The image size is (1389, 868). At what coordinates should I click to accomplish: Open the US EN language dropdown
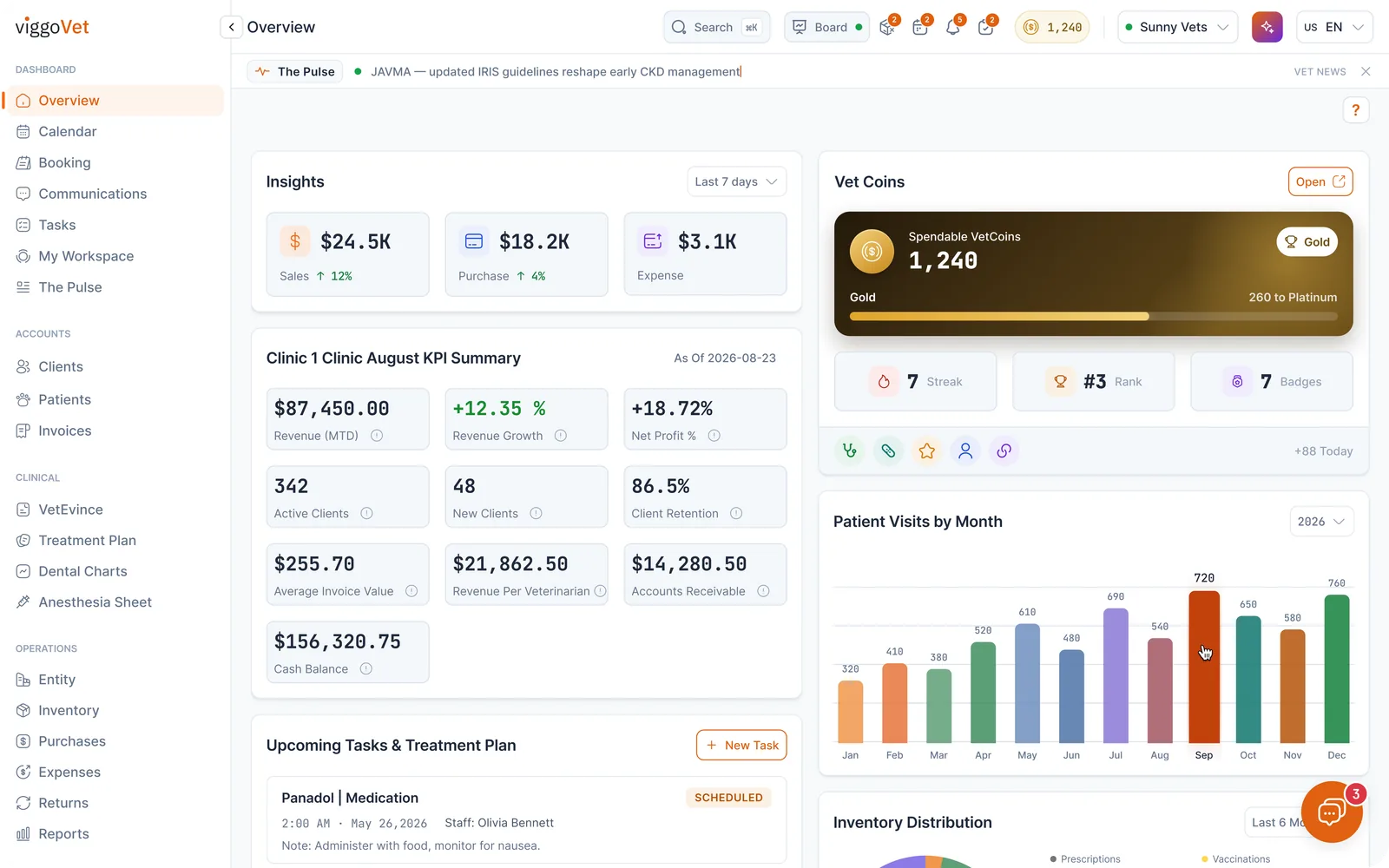point(1334,27)
